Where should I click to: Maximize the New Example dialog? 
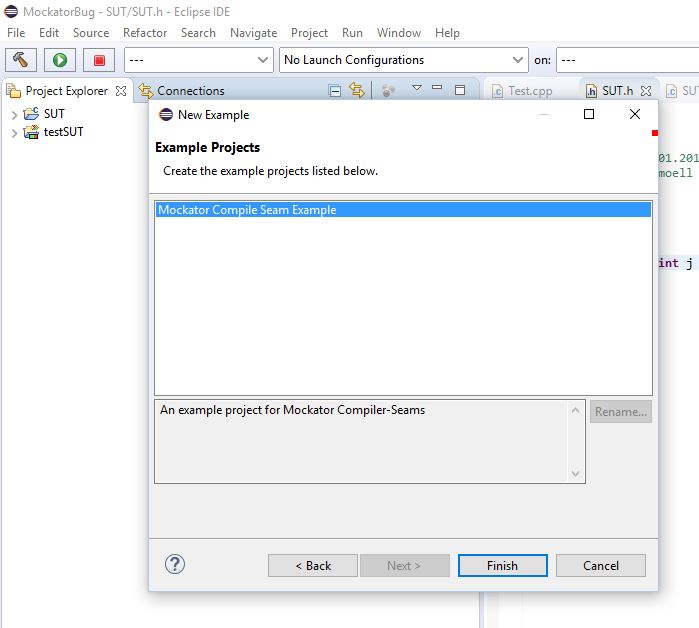pyautogui.click(x=589, y=114)
